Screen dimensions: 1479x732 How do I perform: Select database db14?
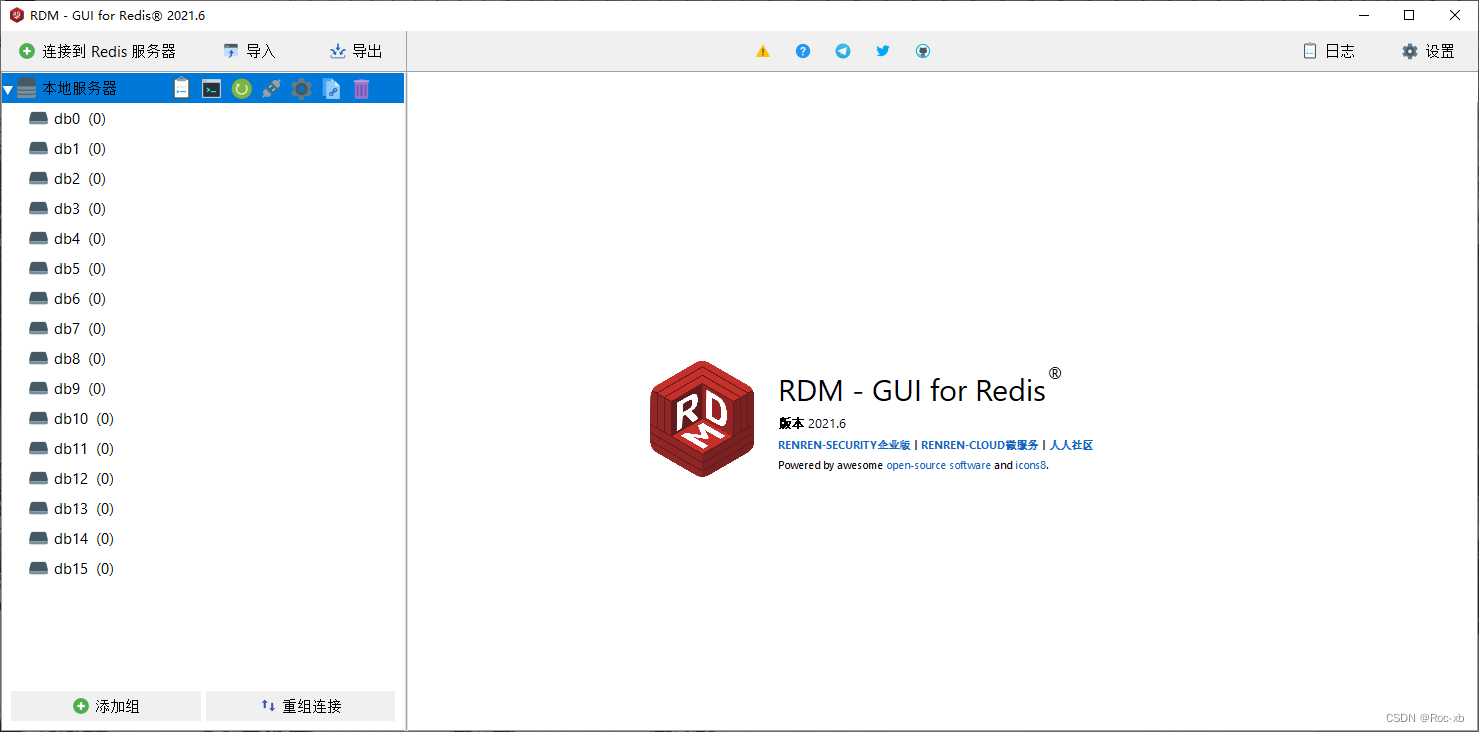[x=203, y=539]
